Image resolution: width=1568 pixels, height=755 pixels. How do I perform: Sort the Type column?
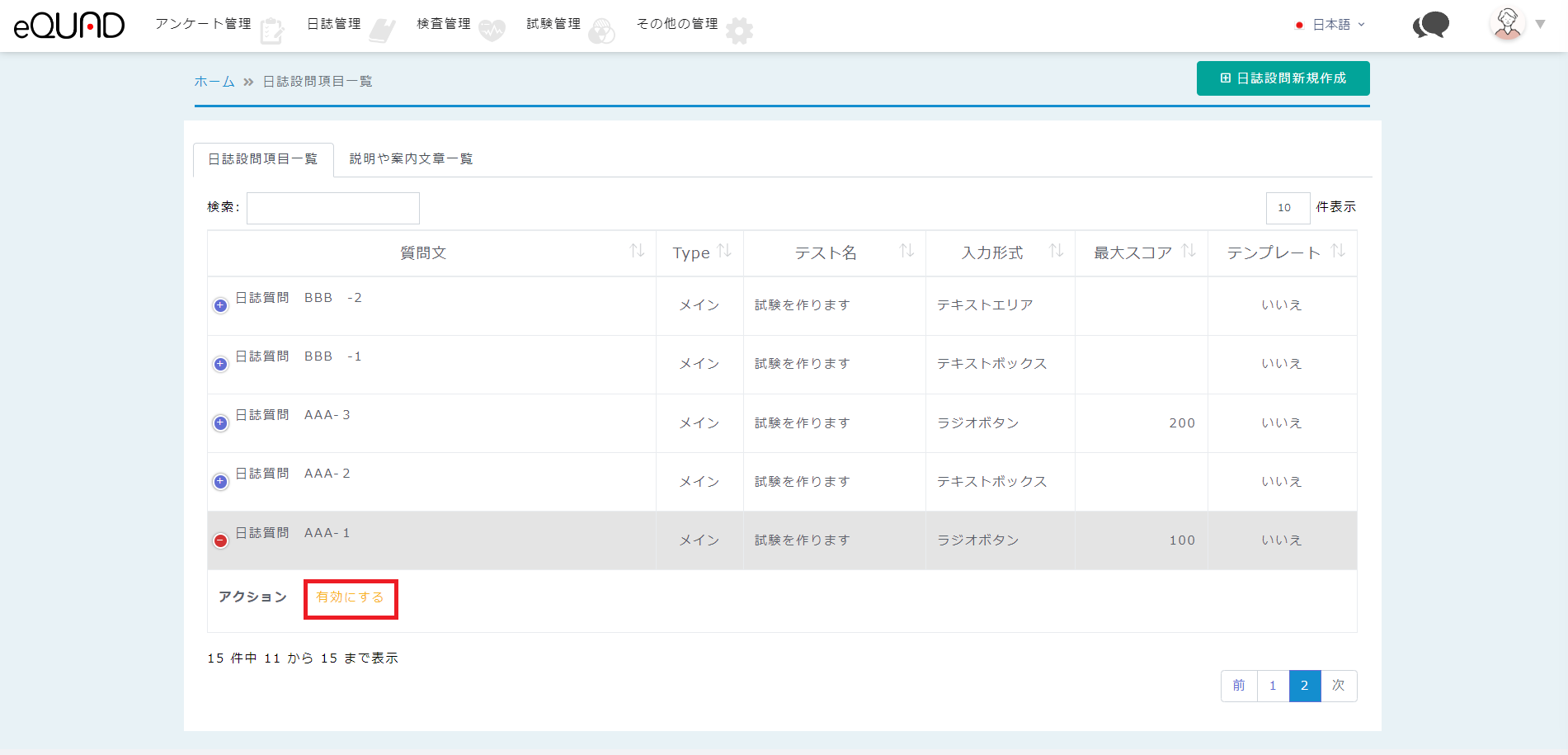click(724, 251)
